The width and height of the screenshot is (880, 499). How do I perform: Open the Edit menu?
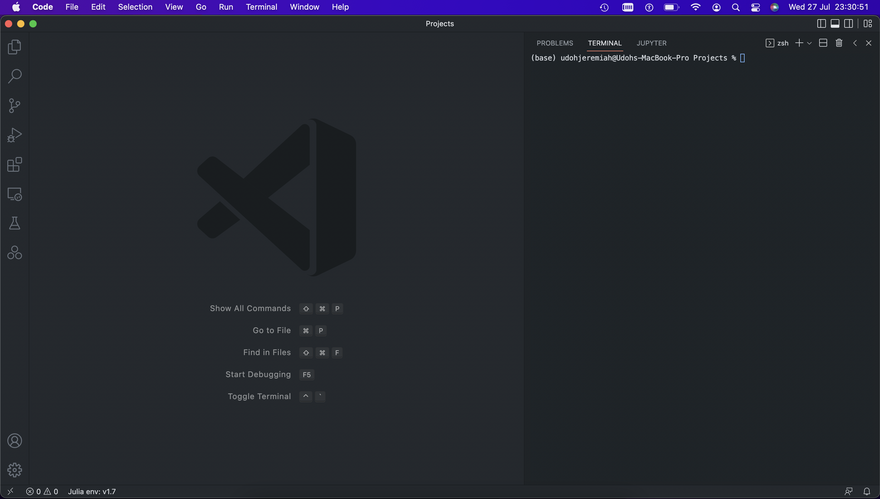[98, 7]
